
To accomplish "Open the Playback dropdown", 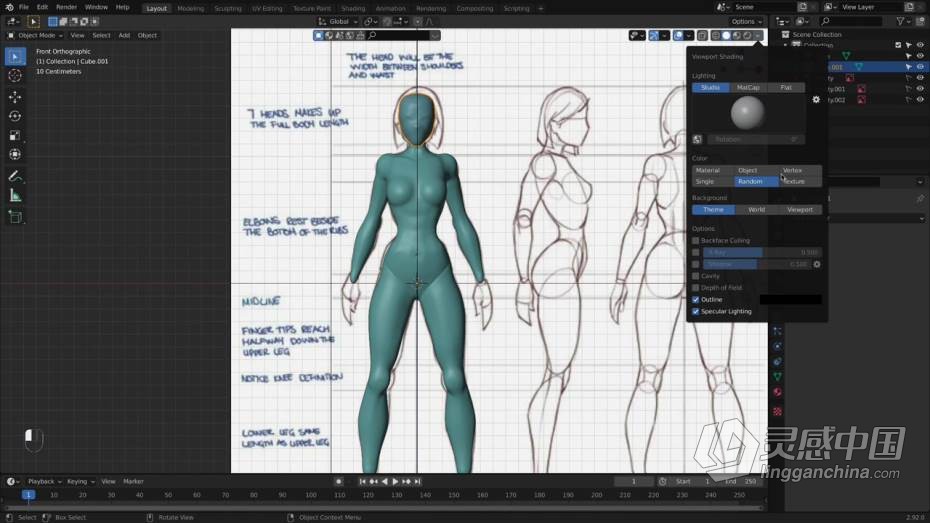I will 44,481.
